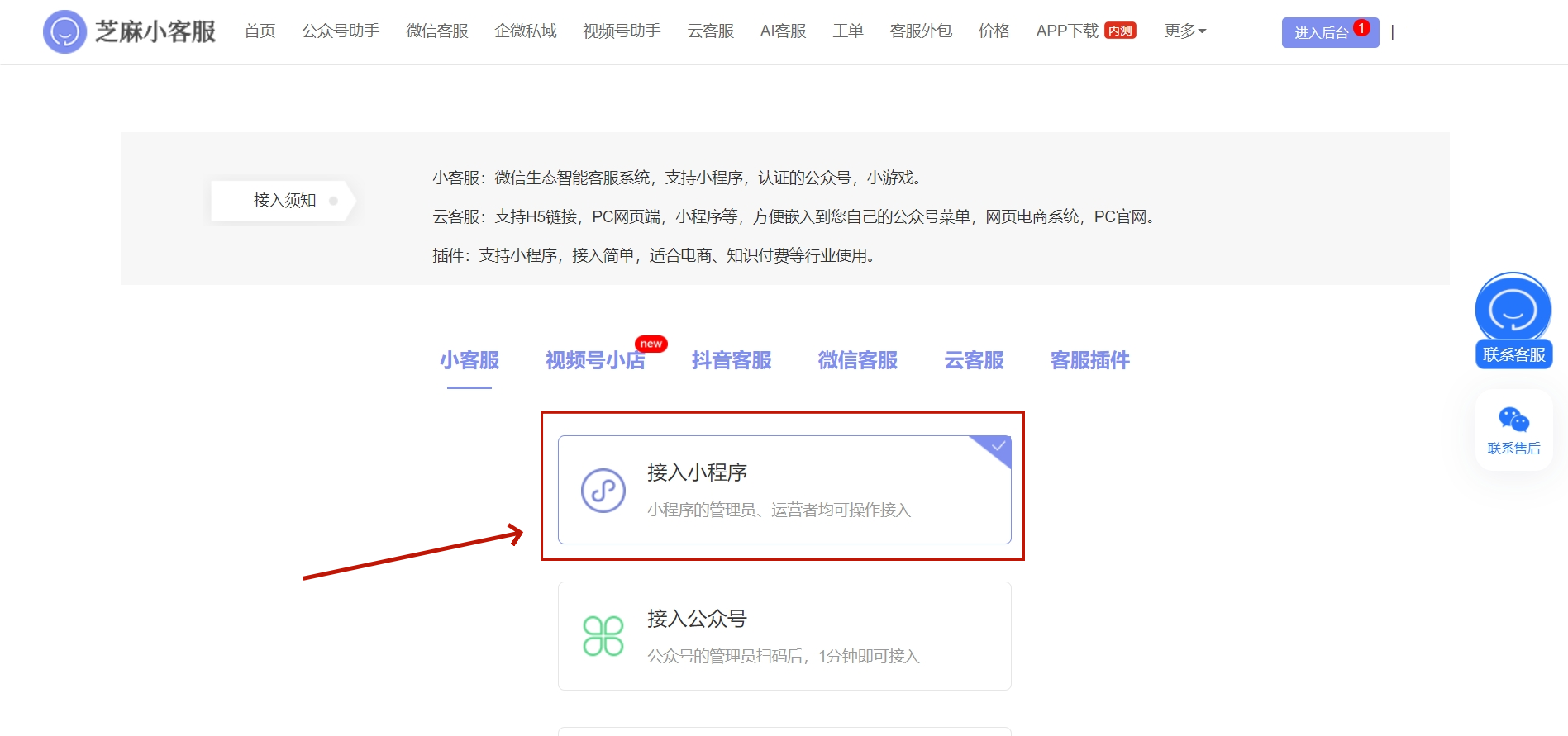
Task: Switch to 微信客服 tab below notice
Action: (x=858, y=360)
